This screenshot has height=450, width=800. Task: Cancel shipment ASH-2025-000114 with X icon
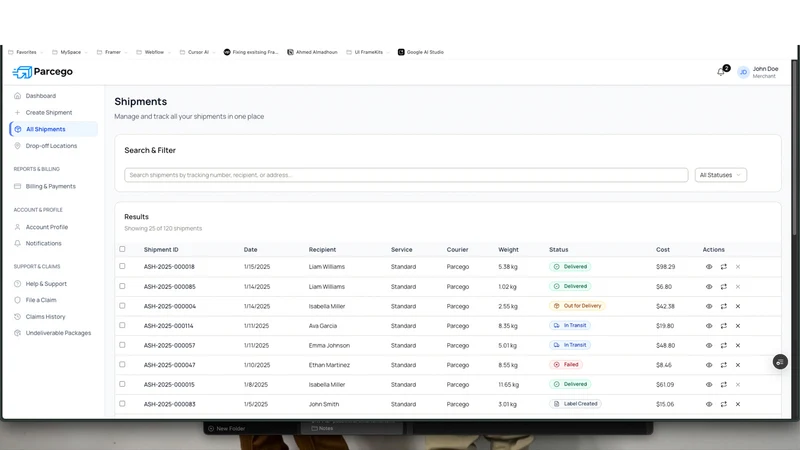pos(738,326)
